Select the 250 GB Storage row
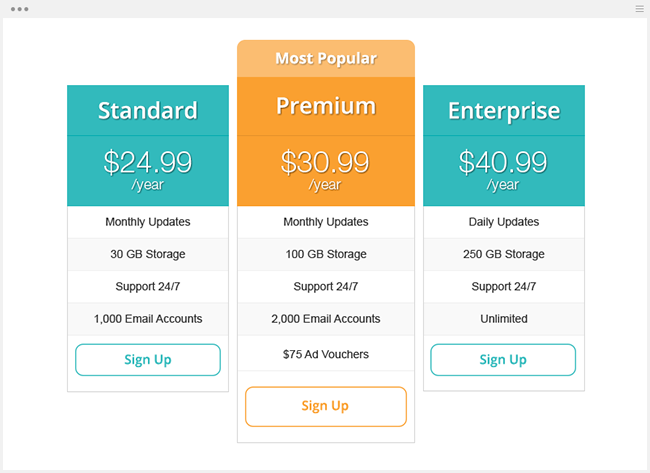 click(x=504, y=254)
